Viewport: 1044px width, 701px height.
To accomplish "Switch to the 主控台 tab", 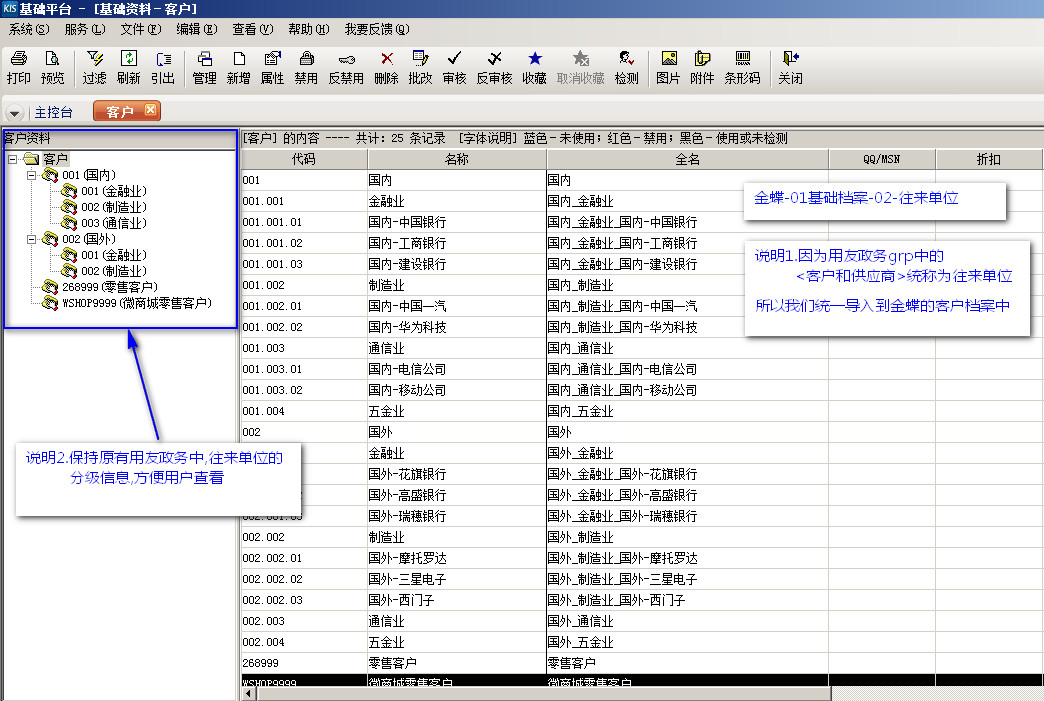I will click(53, 112).
